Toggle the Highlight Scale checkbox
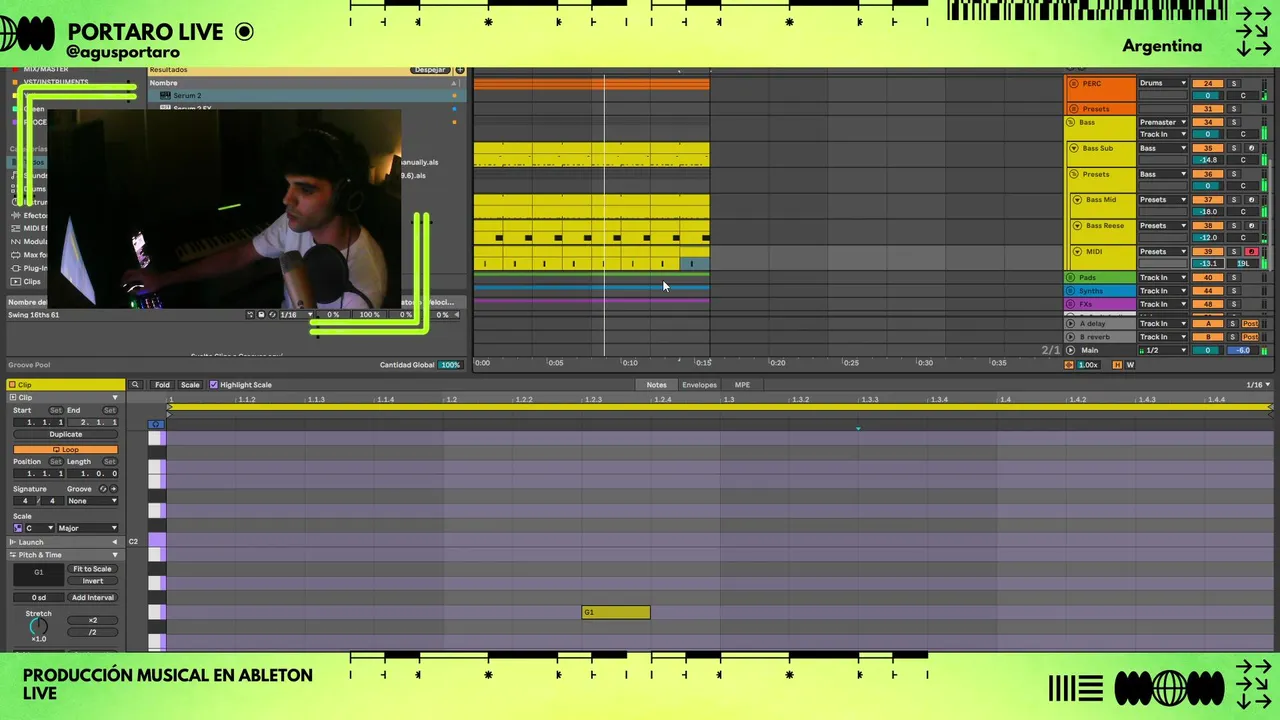This screenshot has height=720, width=1280. pos(214,385)
